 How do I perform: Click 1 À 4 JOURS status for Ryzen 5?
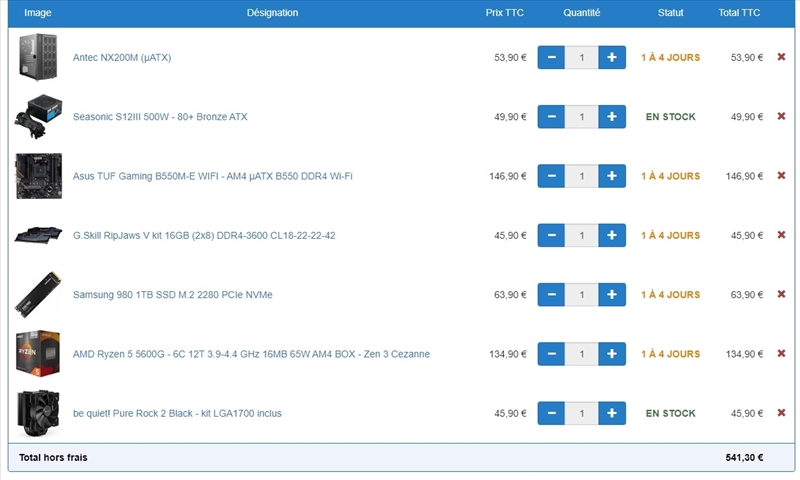(670, 354)
